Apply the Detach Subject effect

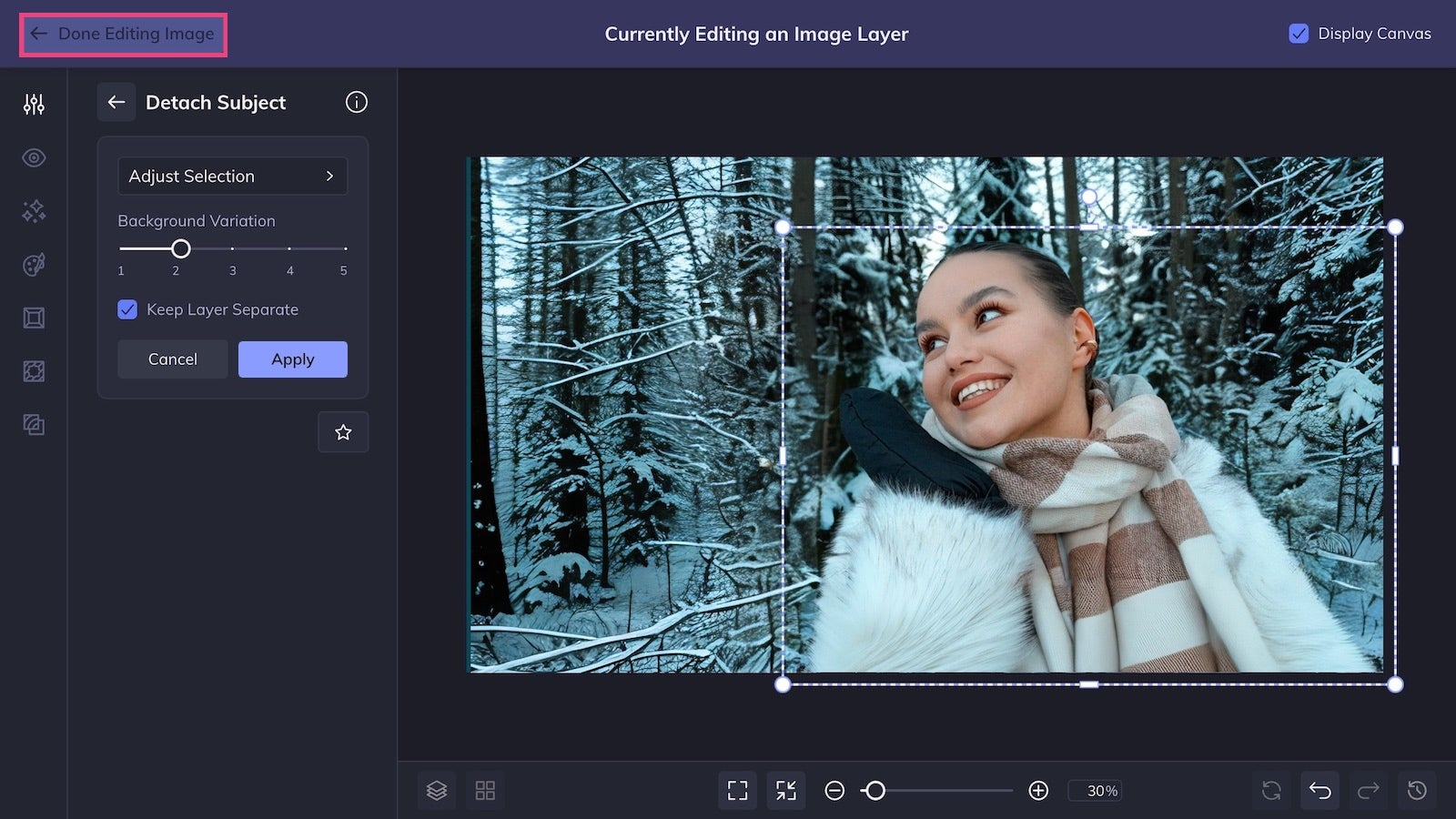(292, 359)
